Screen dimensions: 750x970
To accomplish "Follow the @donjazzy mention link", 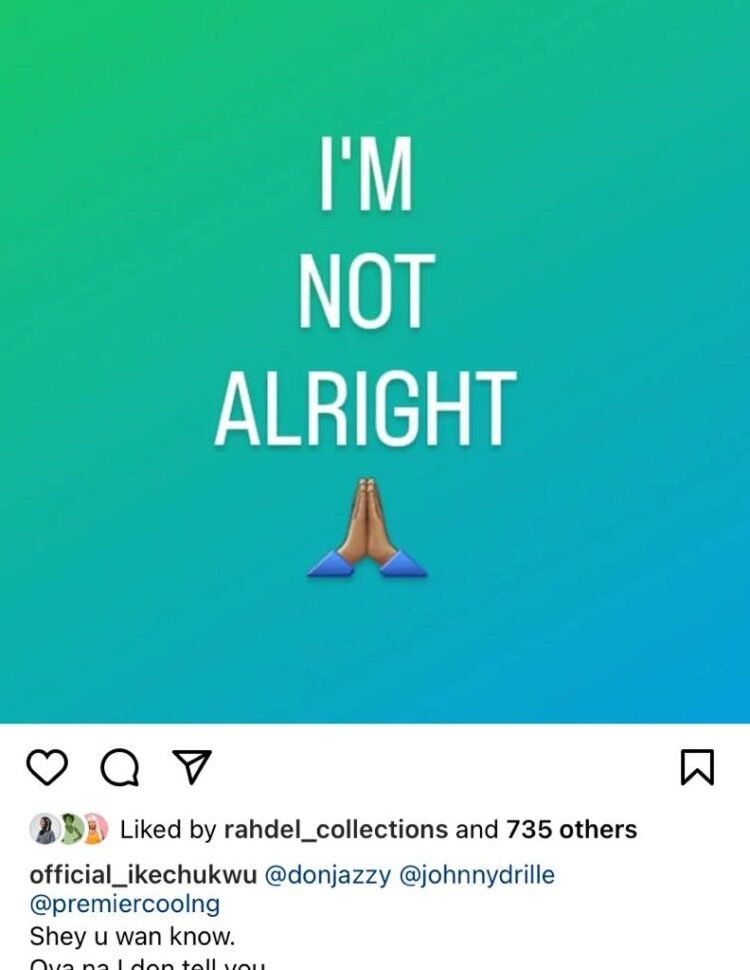I will coord(328,875).
